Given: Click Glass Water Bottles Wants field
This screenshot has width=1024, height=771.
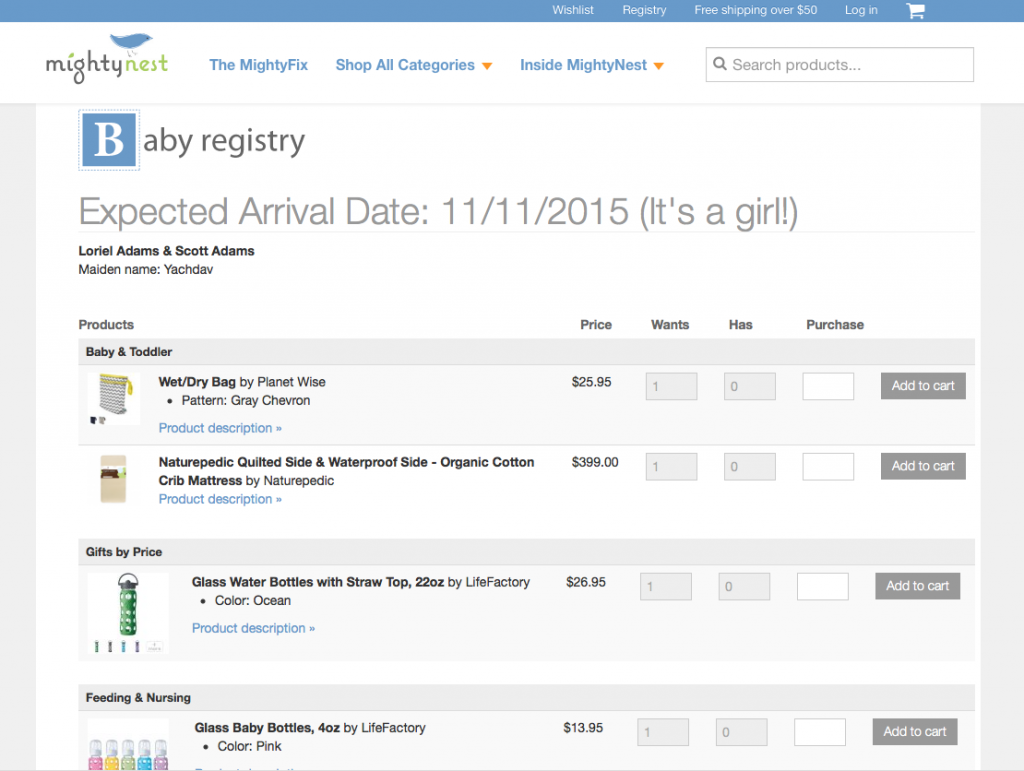Looking at the screenshot, I should [666, 586].
